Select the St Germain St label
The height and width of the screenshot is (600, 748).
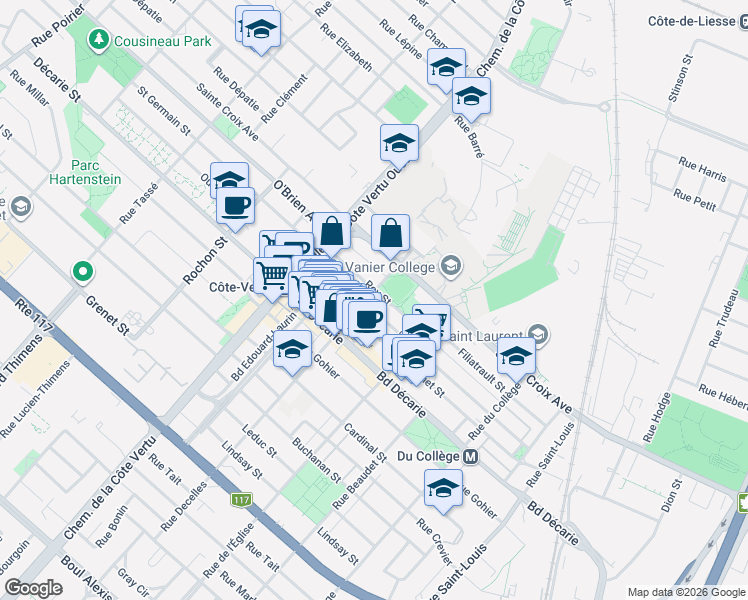(164, 111)
